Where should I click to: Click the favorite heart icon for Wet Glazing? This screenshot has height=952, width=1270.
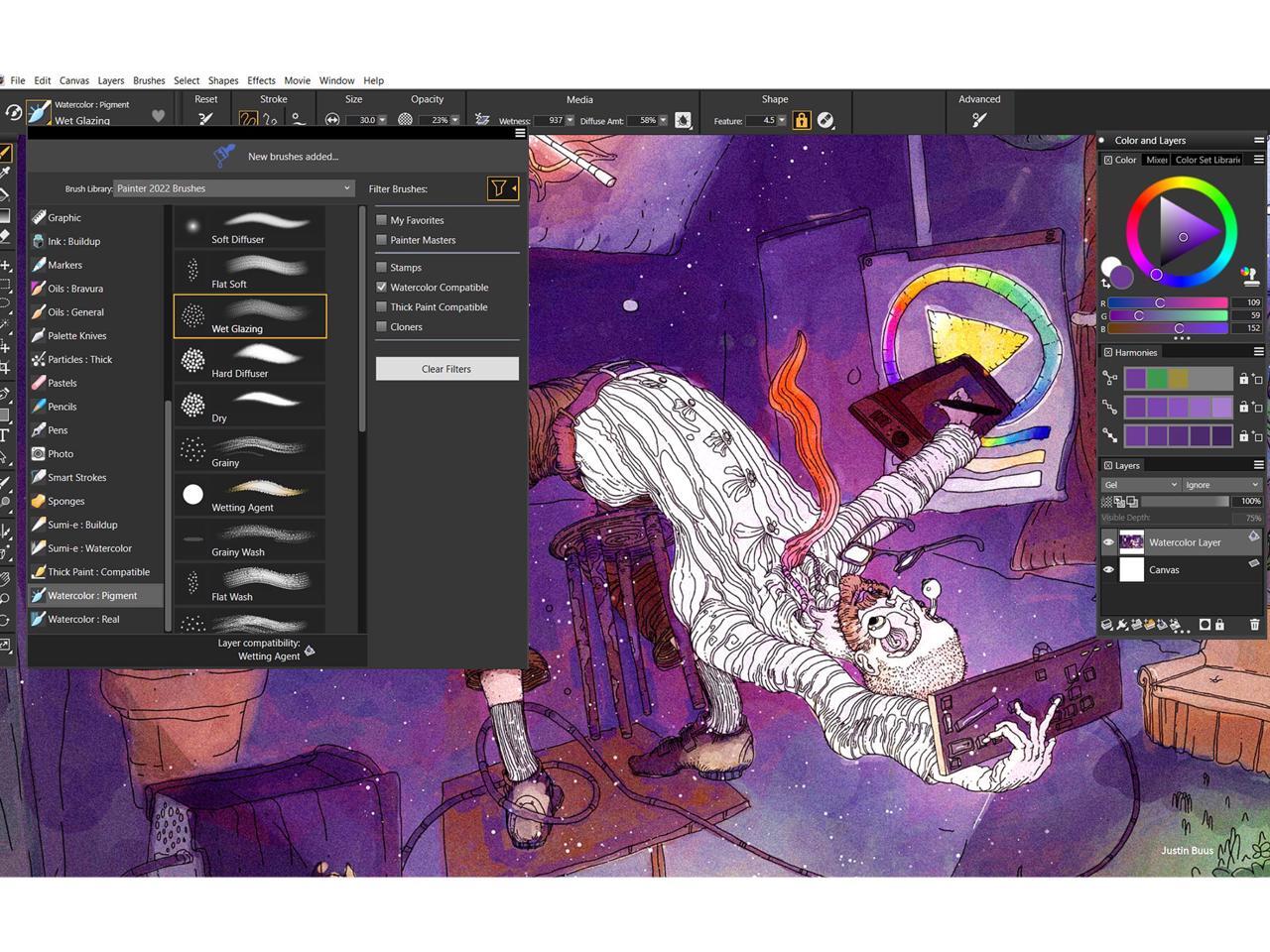(x=158, y=116)
